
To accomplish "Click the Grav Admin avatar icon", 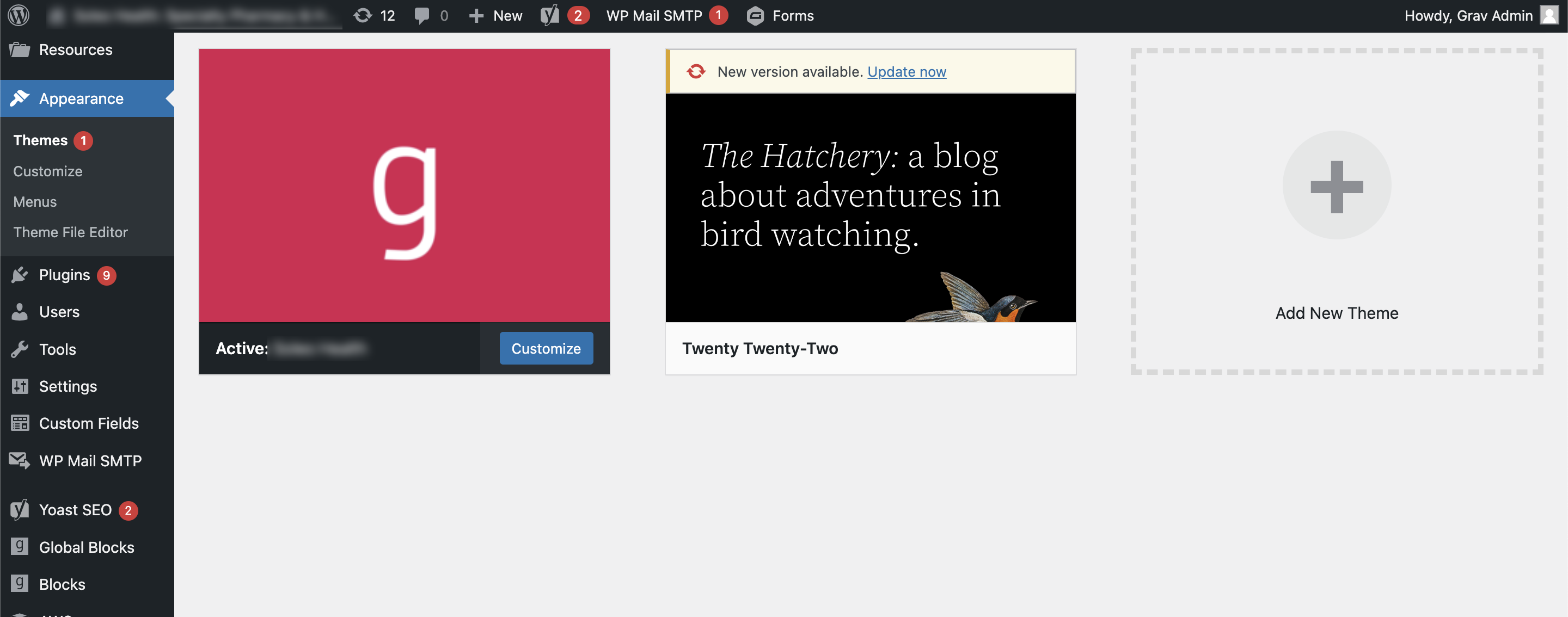I will [1549, 15].
